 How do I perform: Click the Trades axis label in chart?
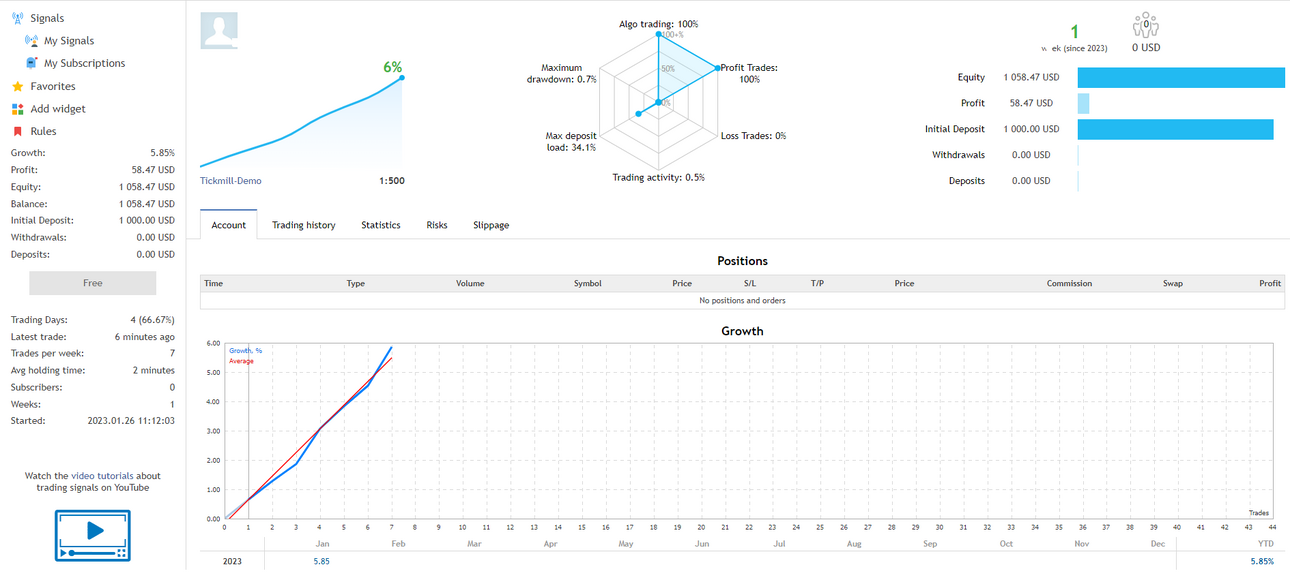[x=1258, y=513]
